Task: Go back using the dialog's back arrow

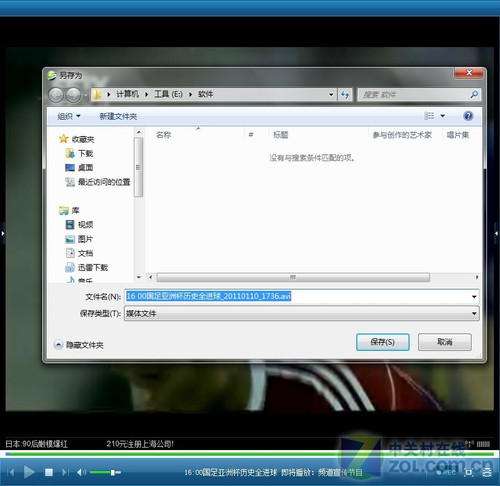Action: [x=56, y=95]
